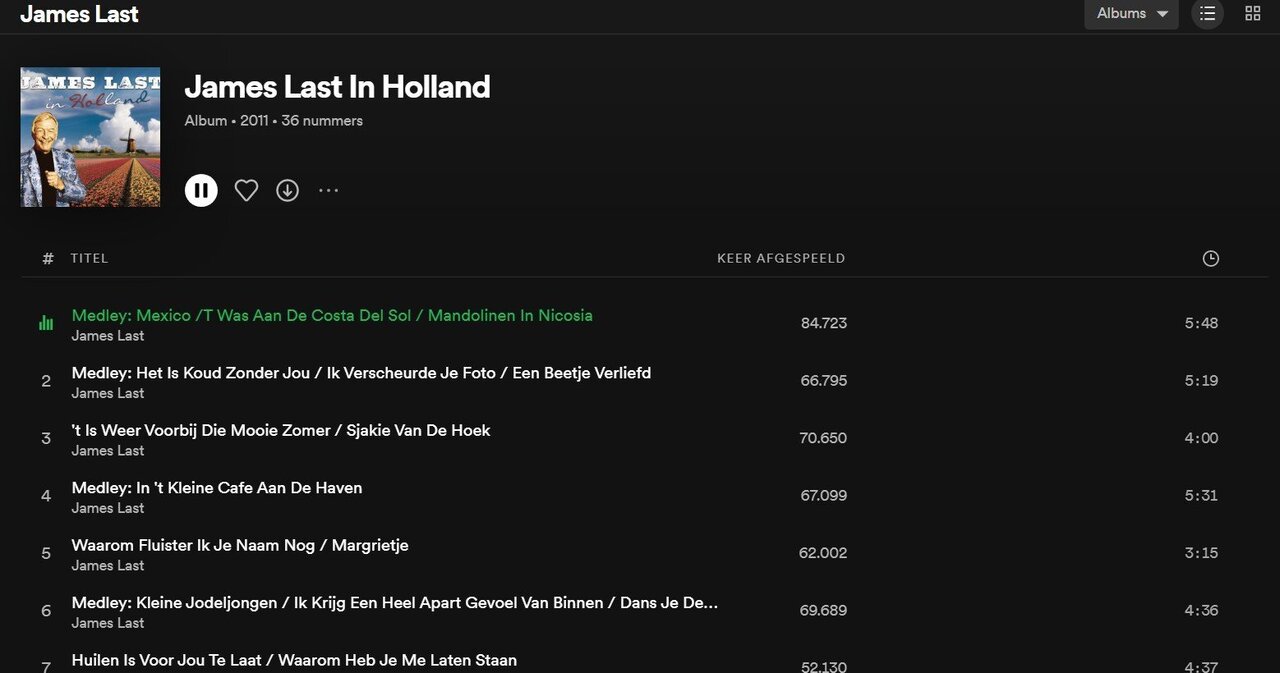Like the album with the heart icon

246,190
